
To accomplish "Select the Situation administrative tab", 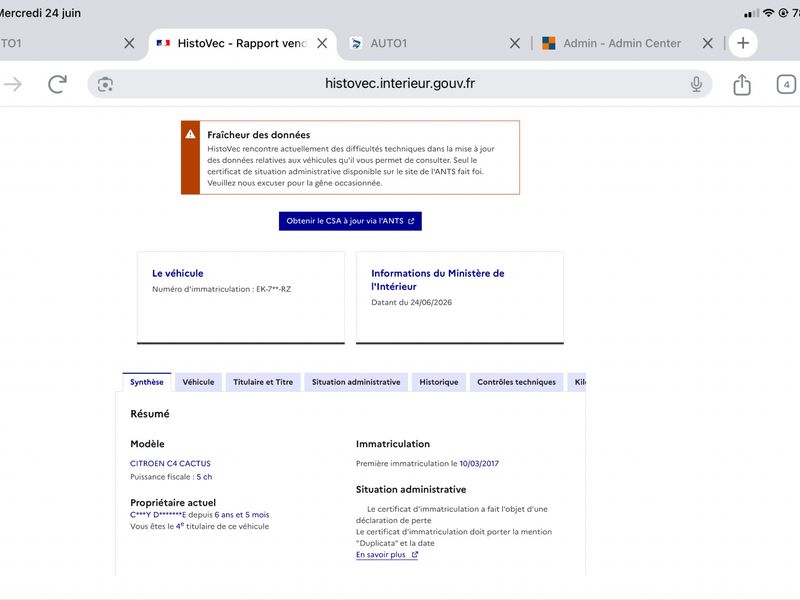I will tap(356, 382).
